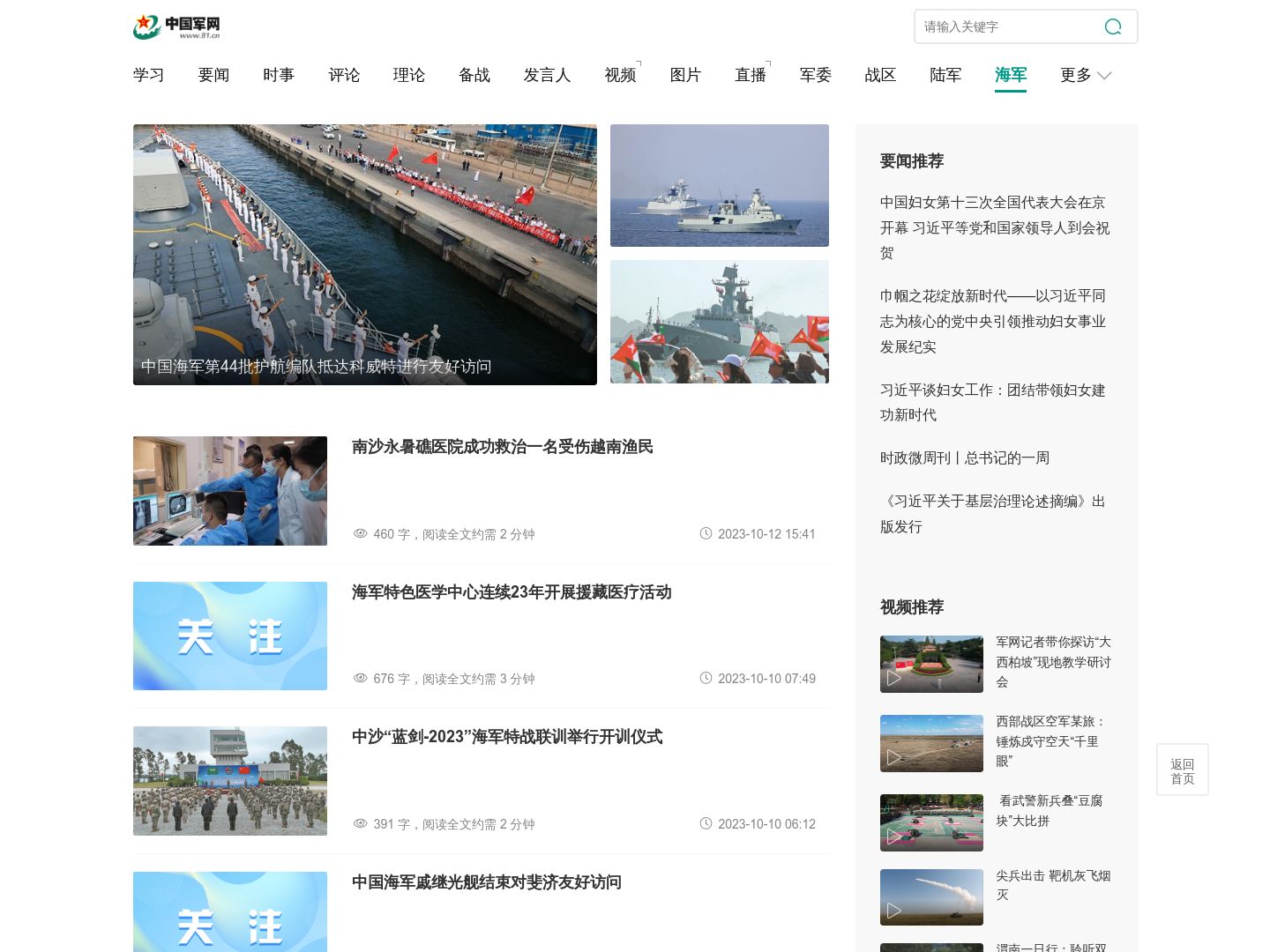Open 军网记者带你探访"大西柏坡" video title
The height and width of the screenshot is (952, 1270).
(x=1054, y=661)
